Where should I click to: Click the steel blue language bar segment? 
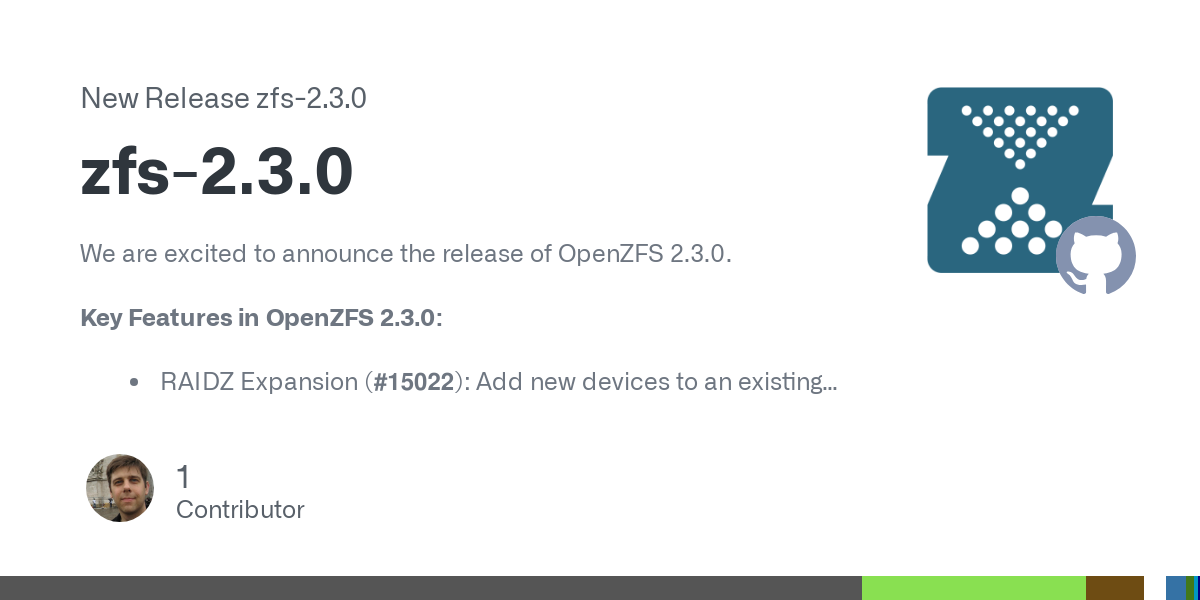(1175, 588)
